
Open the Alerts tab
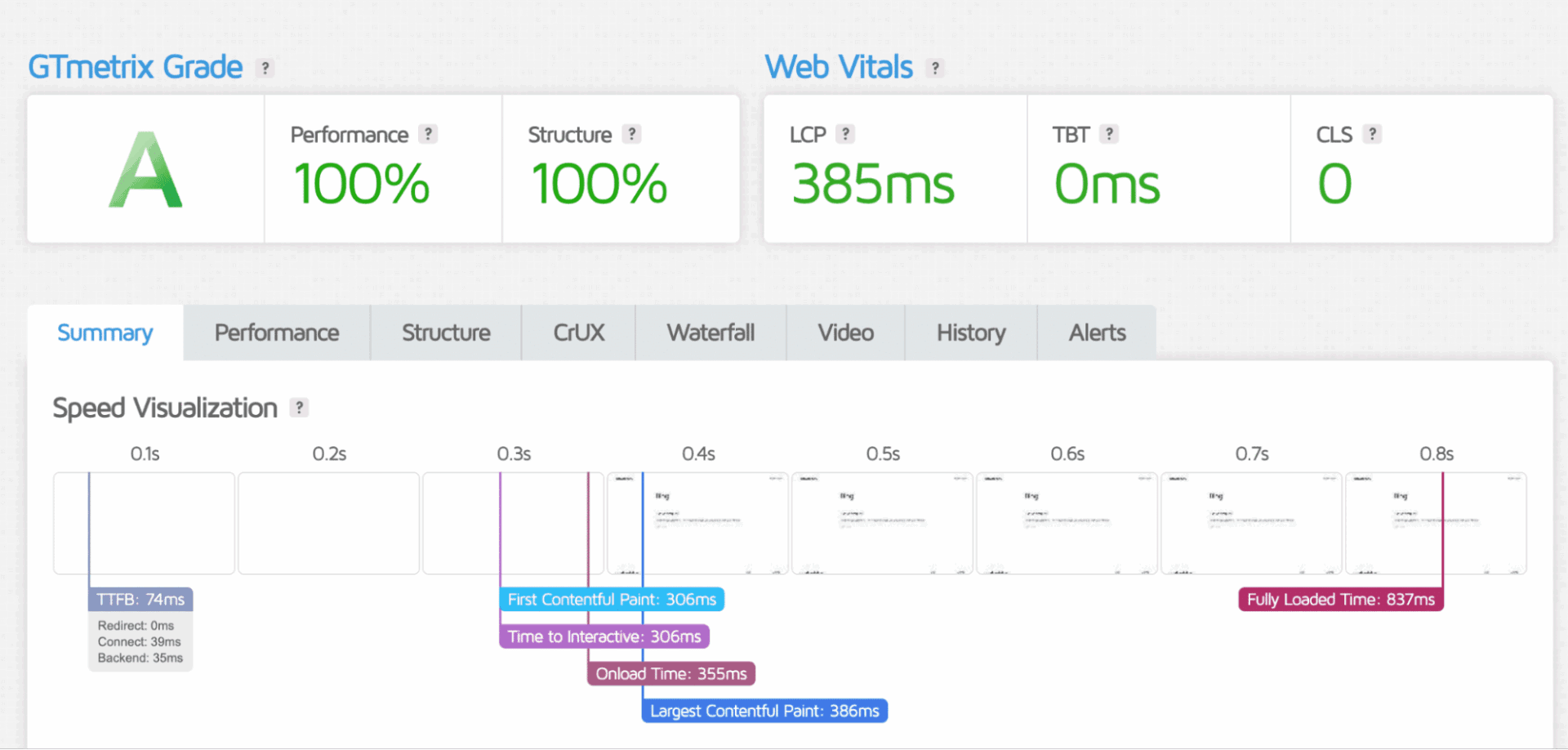pos(1097,333)
